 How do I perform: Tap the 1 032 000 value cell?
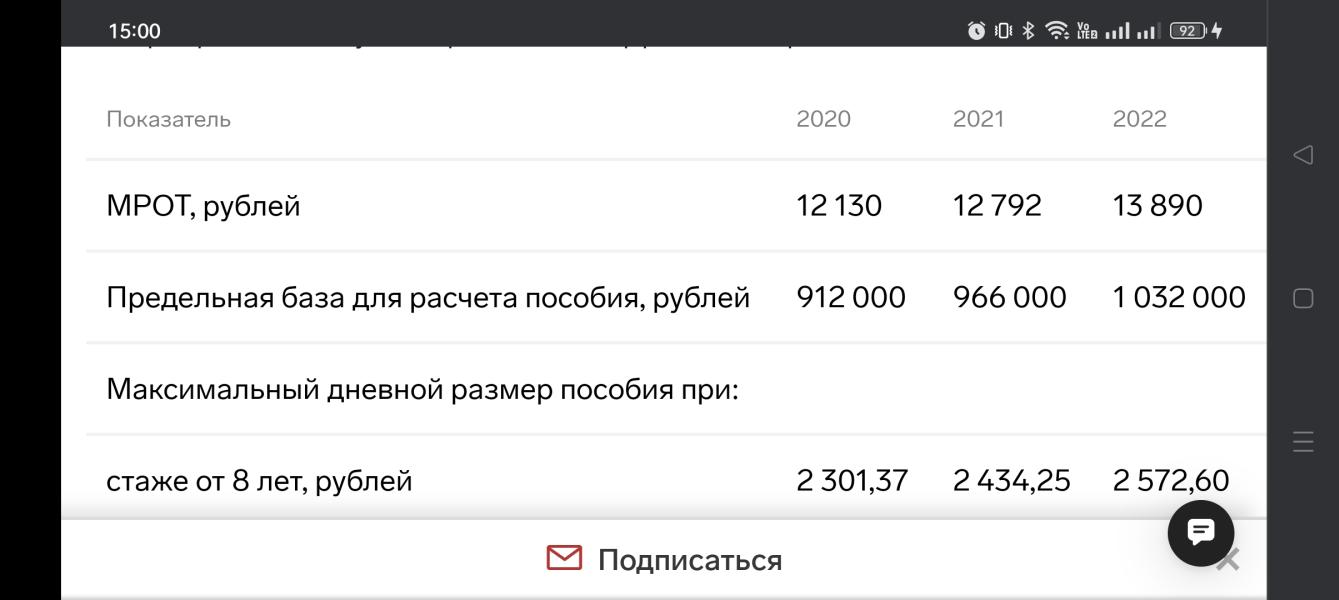coord(1179,297)
